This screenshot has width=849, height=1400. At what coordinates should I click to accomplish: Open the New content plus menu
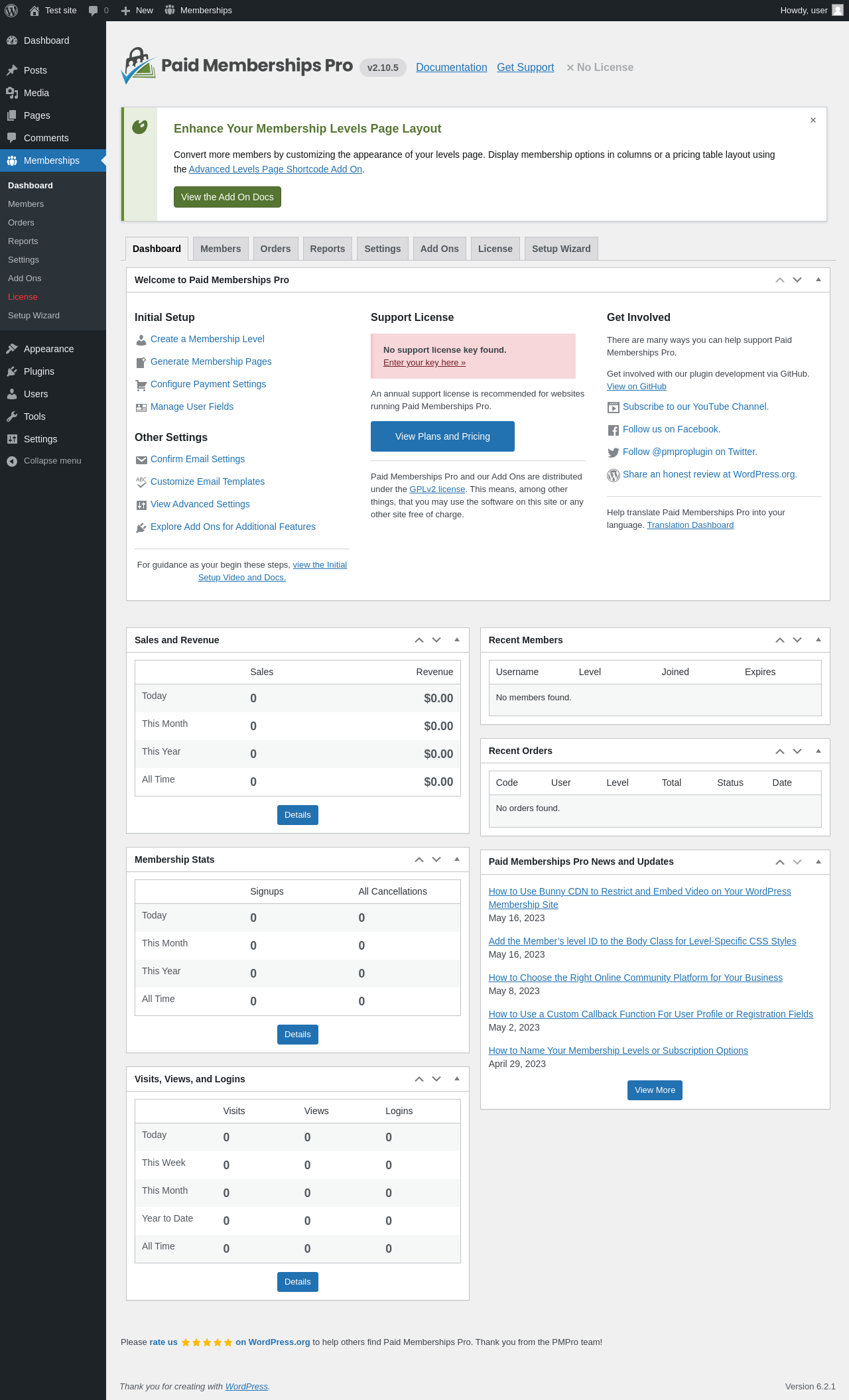tap(125, 11)
